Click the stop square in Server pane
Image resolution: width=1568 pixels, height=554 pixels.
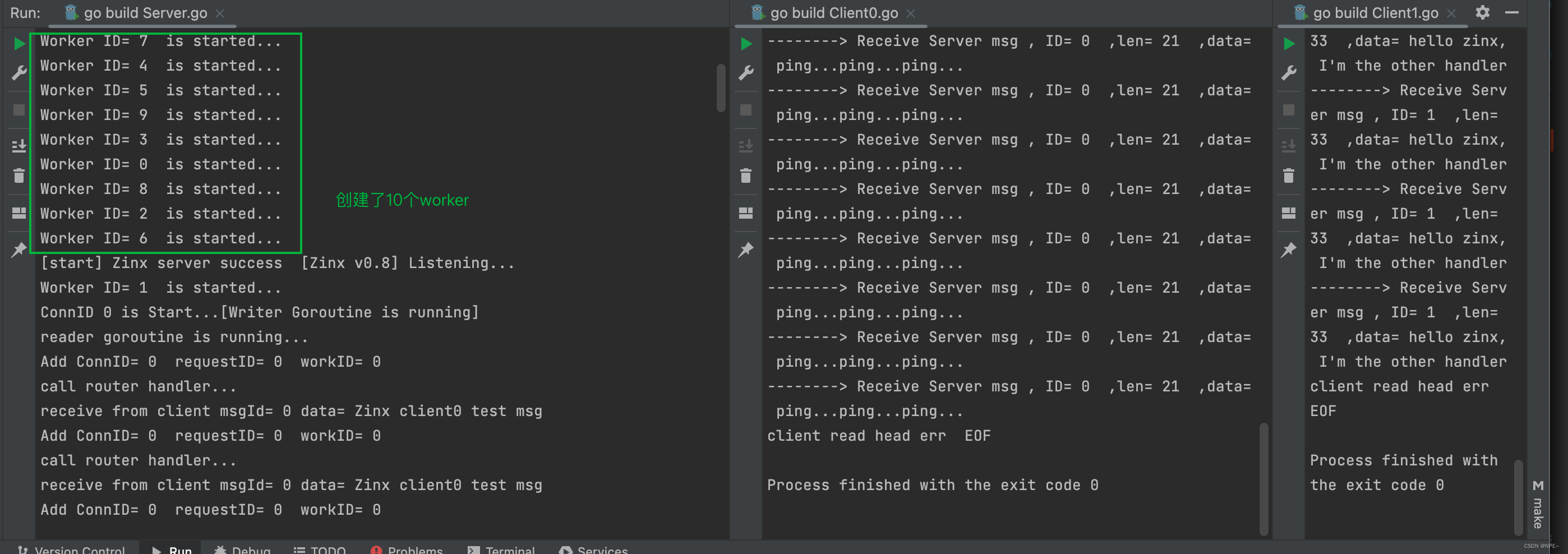coord(19,109)
